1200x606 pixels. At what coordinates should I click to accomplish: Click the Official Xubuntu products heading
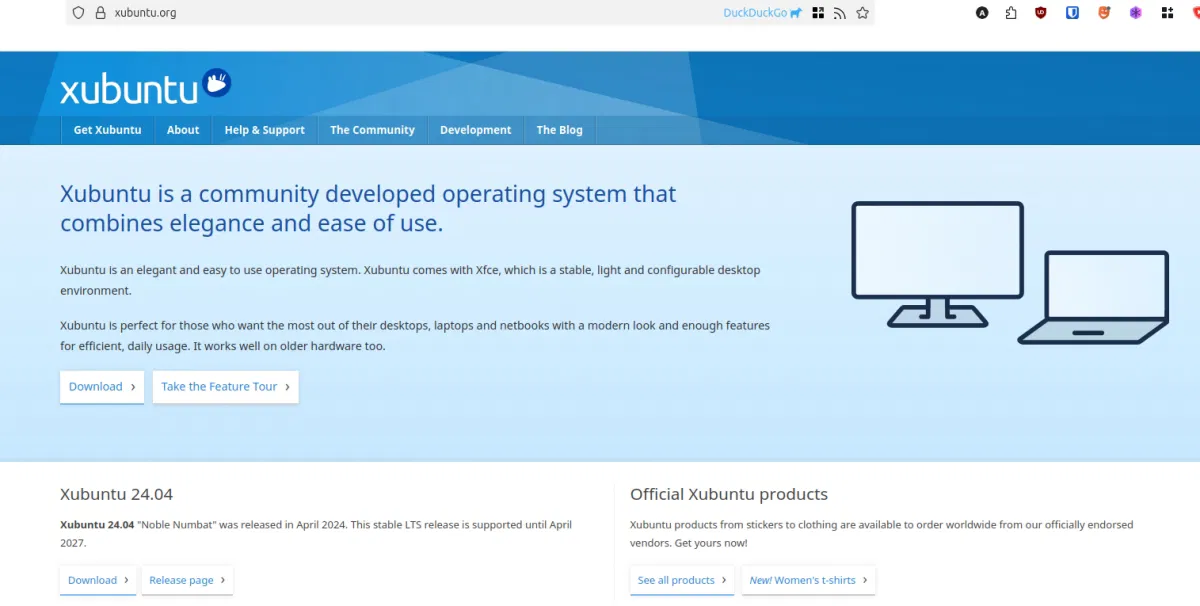pos(729,494)
